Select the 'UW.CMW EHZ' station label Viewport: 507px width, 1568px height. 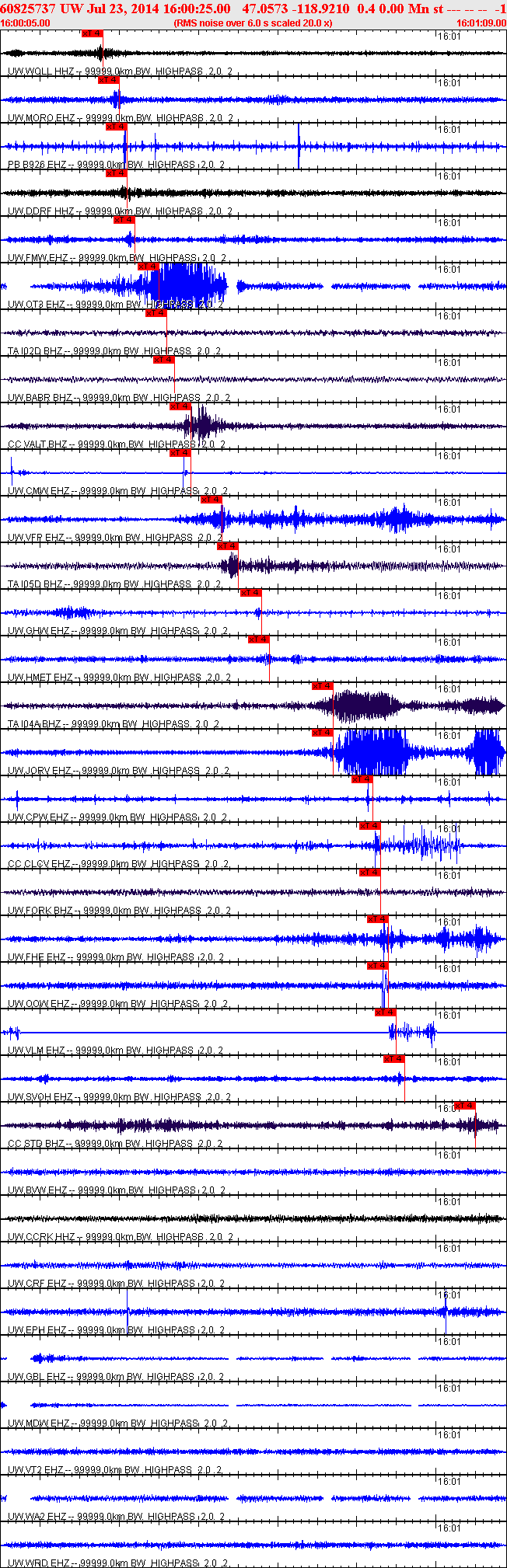tap(39, 491)
